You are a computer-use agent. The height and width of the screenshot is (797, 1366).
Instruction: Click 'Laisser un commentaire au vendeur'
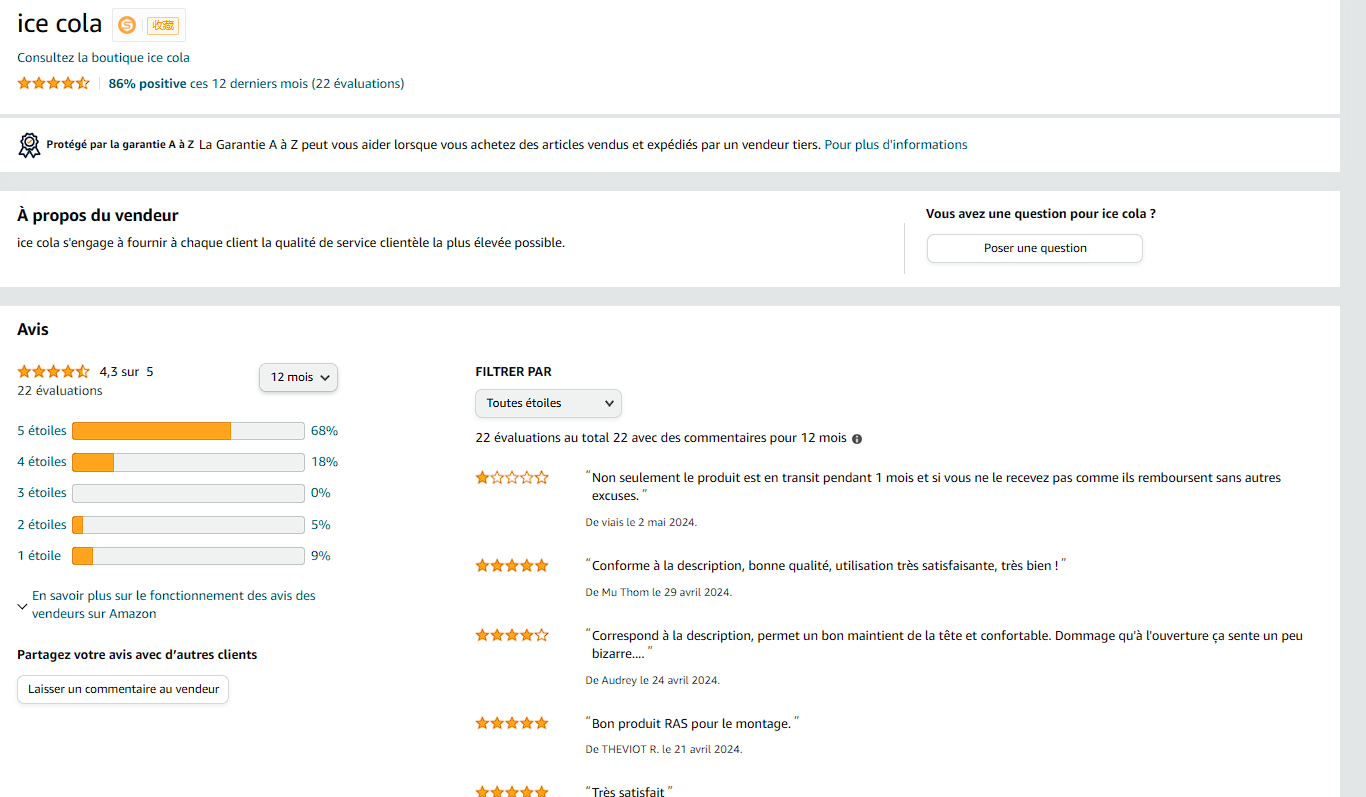point(123,689)
